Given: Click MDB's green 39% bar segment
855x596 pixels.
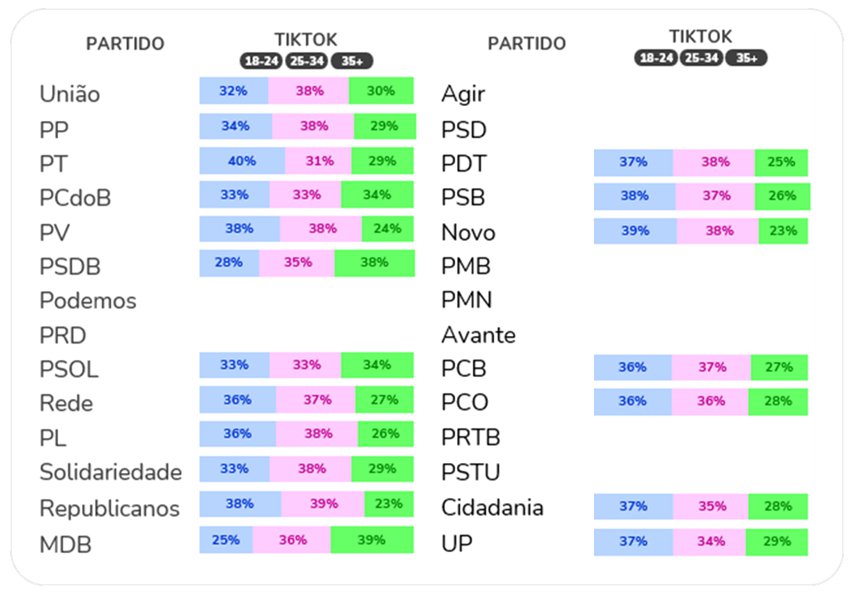Looking at the screenshot, I should point(372,540).
